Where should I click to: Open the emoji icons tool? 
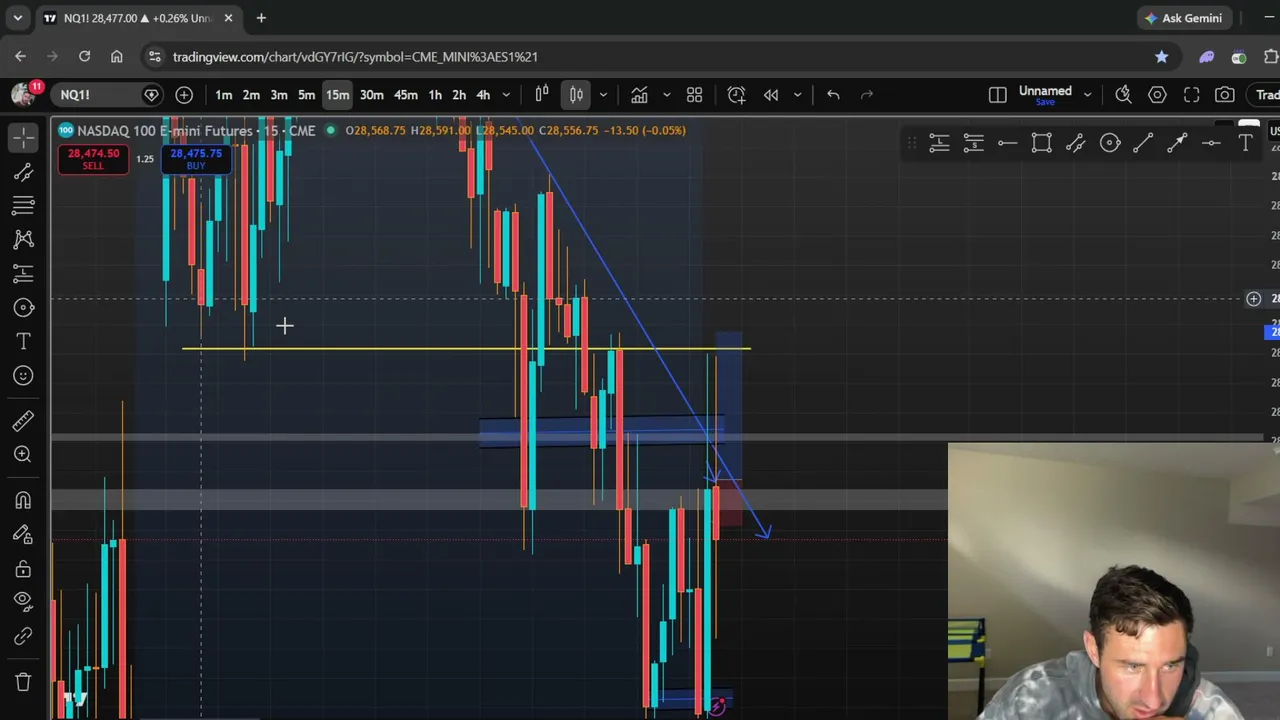point(23,376)
